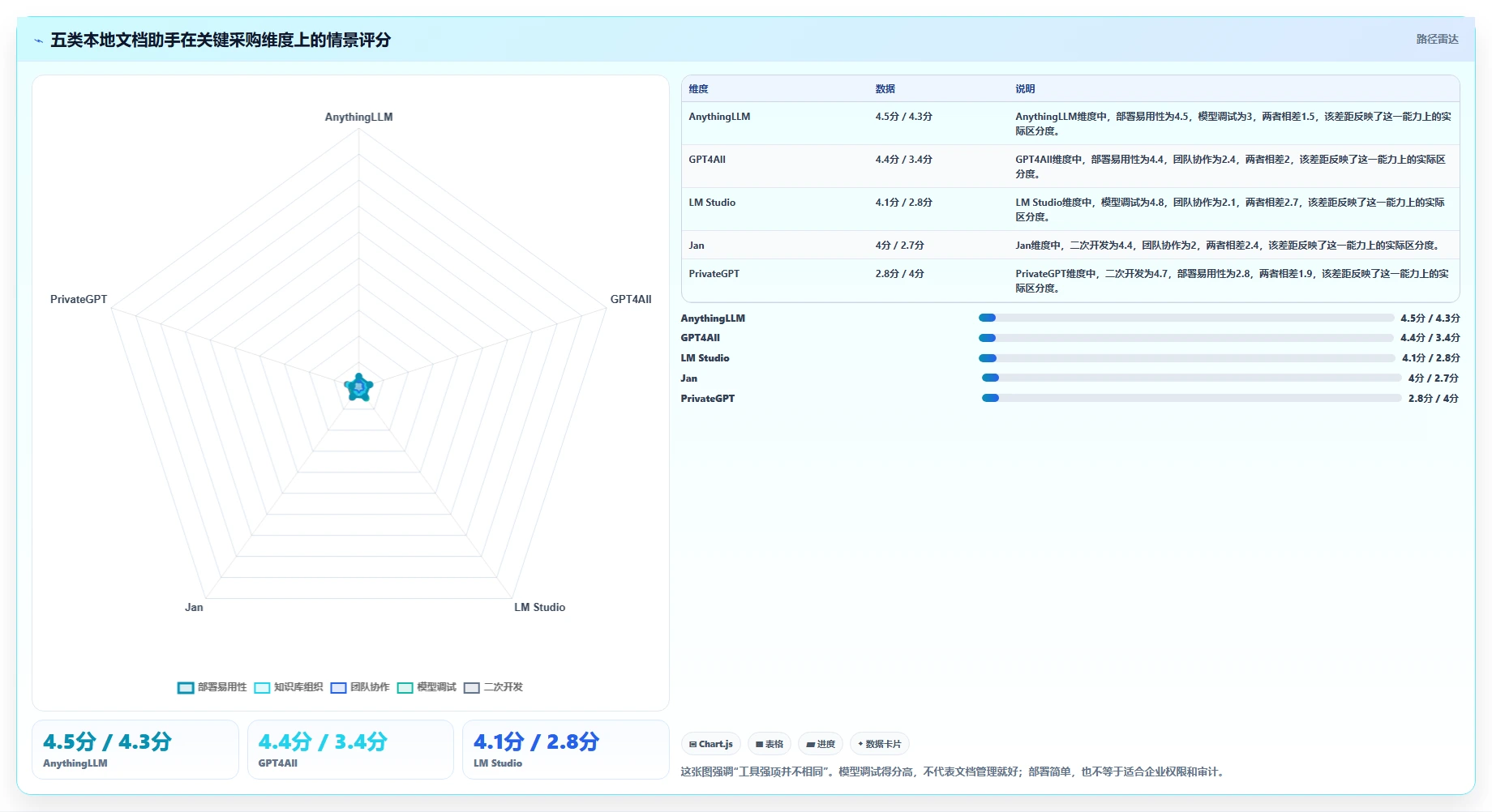Click the PrivateGPT table row name
The width and height of the screenshot is (1492, 812).
[x=714, y=274]
